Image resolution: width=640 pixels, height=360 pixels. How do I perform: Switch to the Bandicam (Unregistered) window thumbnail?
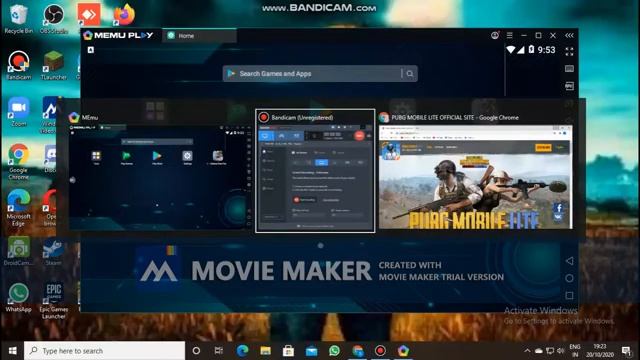[x=315, y=171]
